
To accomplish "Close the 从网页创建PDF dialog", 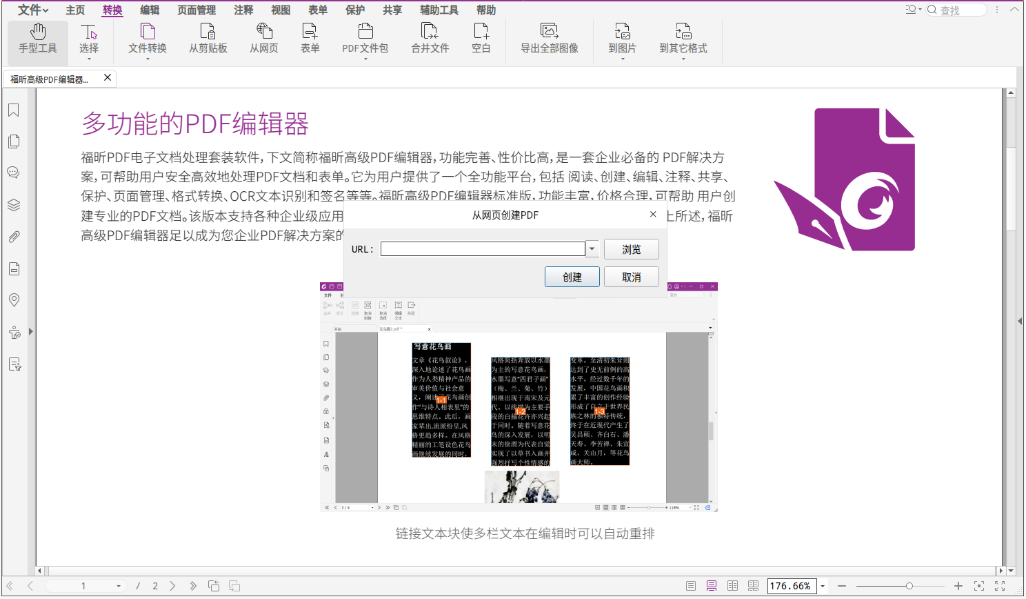I will tap(652, 214).
